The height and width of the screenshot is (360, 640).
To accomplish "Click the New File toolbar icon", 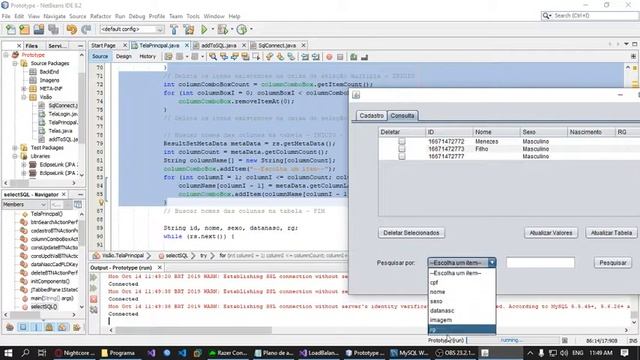I will [x=11, y=29].
